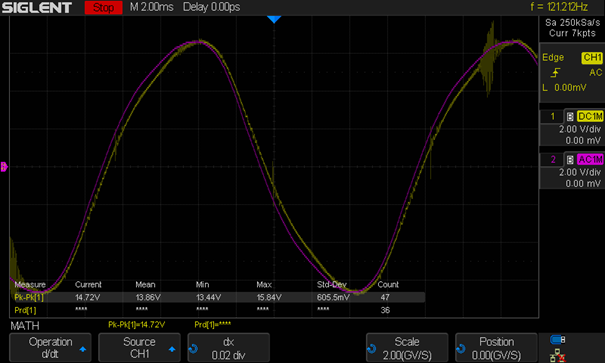Click the Position 0.00(GV/S) button

(496, 348)
